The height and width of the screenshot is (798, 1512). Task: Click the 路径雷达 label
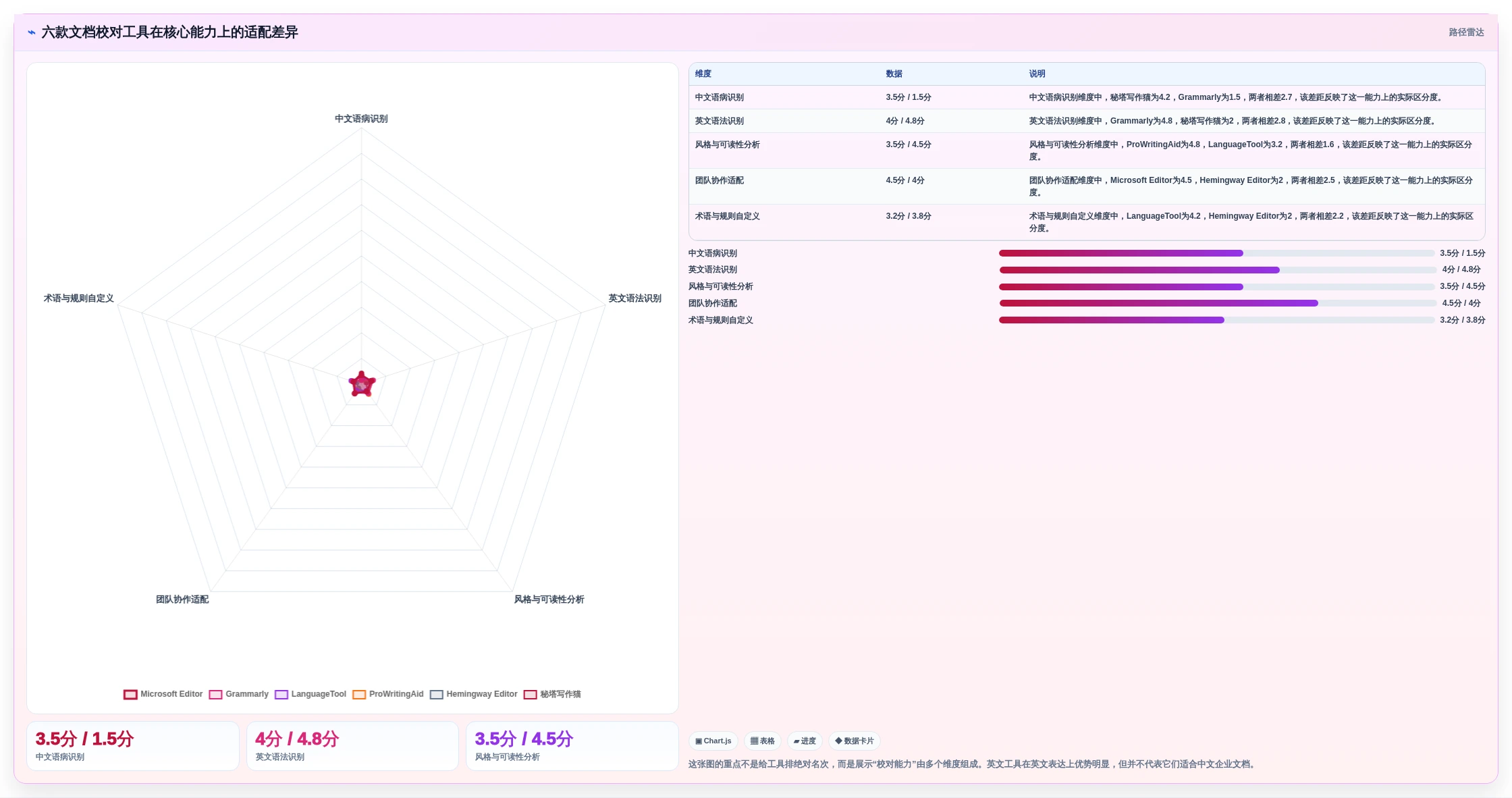pyautogui.click(x=1466, y=32)
